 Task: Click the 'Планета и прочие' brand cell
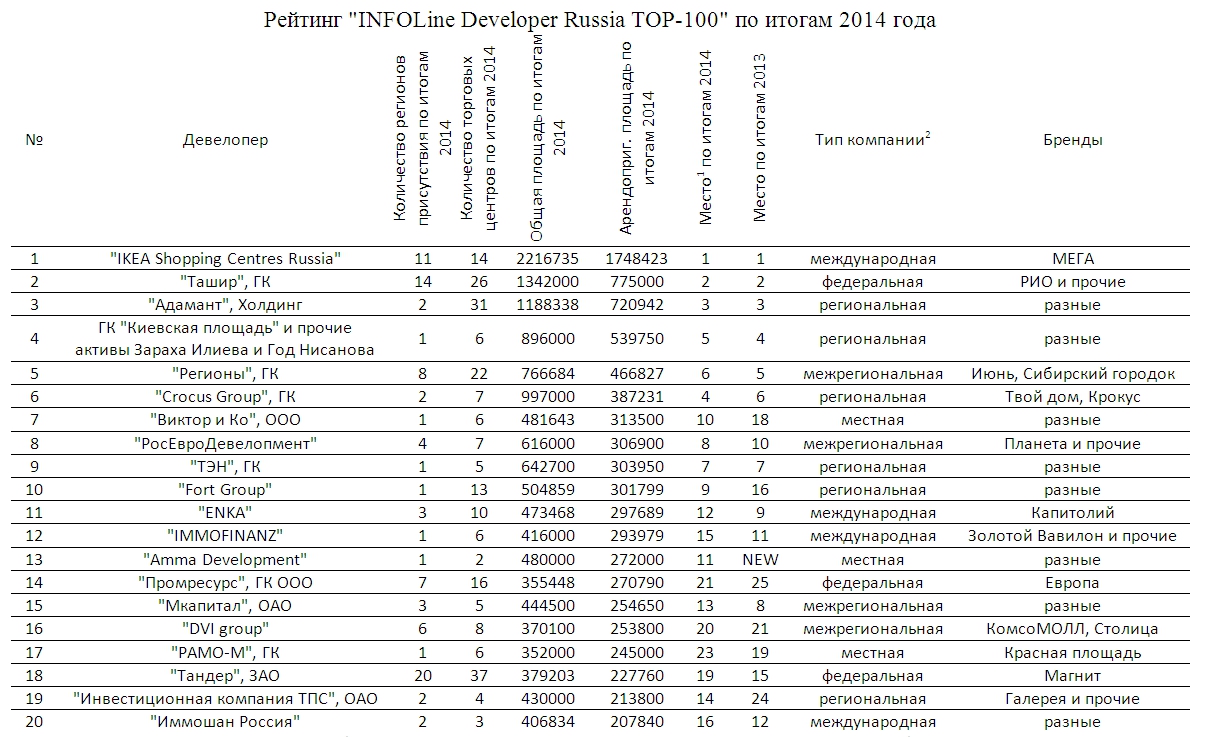point(1073,443)
